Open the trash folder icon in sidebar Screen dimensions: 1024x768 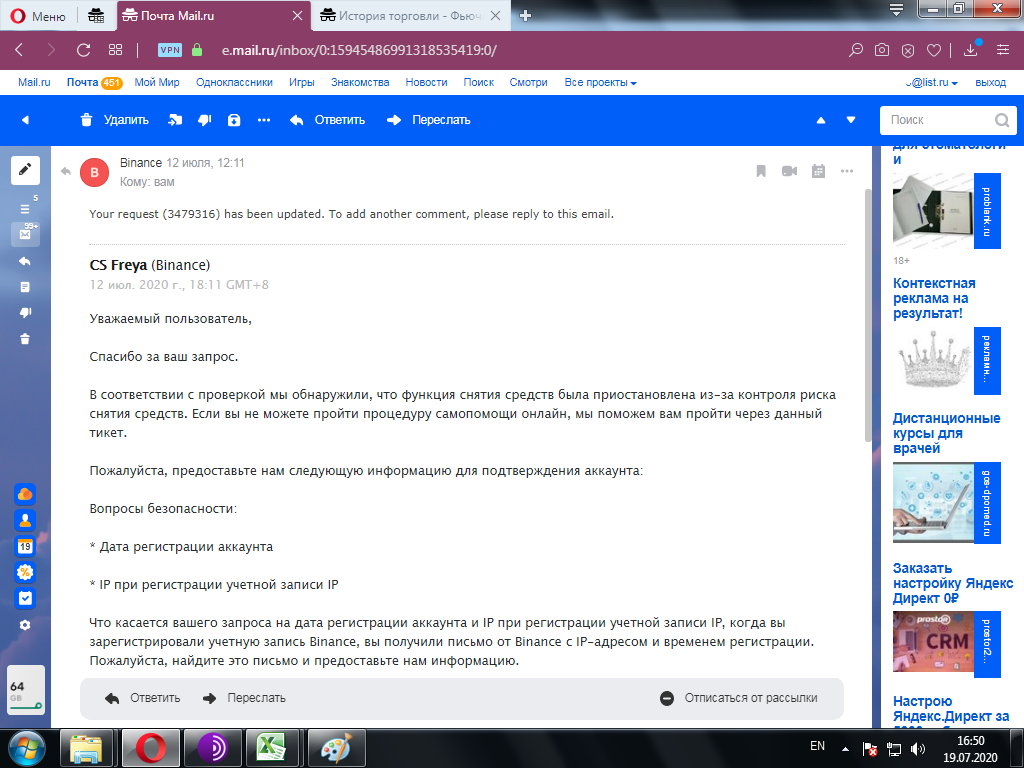click(25, 339)
